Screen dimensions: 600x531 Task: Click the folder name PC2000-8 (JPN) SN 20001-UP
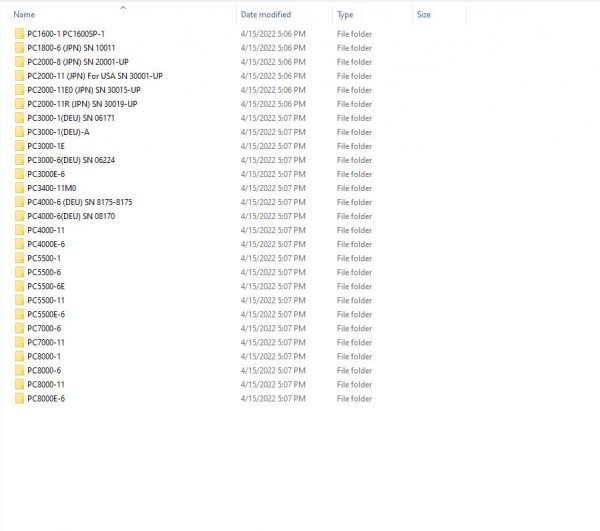pyautogui.click(x=78, y=62)
